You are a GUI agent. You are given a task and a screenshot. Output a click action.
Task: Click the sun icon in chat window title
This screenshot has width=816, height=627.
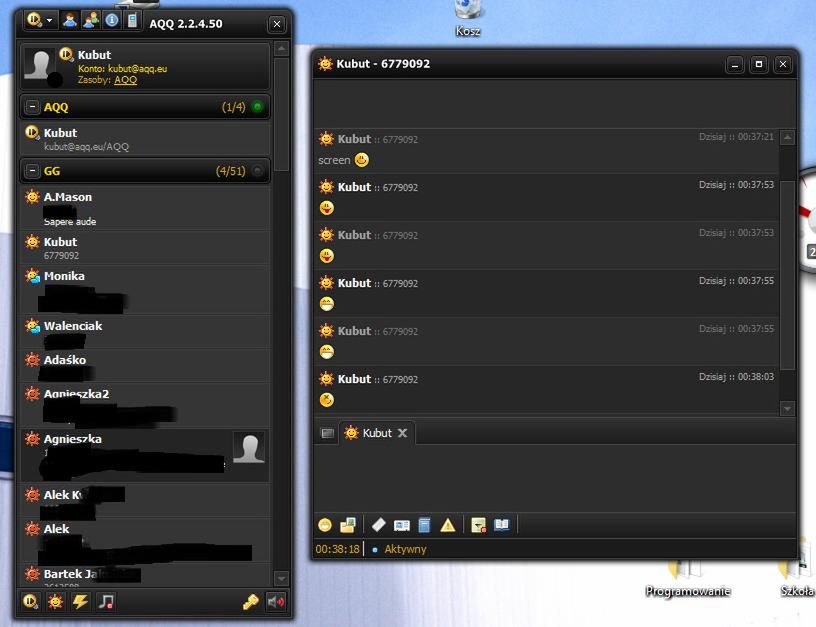(325, 63)
